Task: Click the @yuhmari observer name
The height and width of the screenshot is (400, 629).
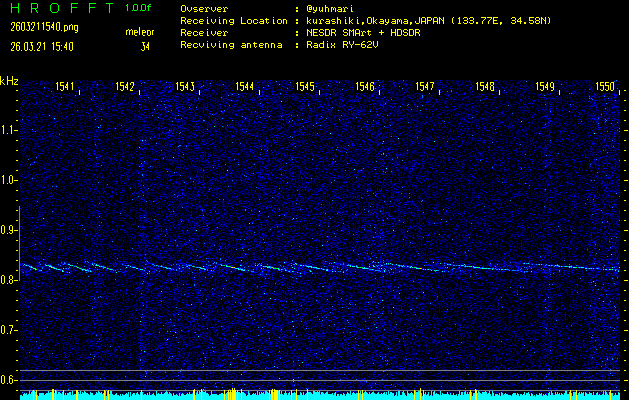Action: coord(330,8)
